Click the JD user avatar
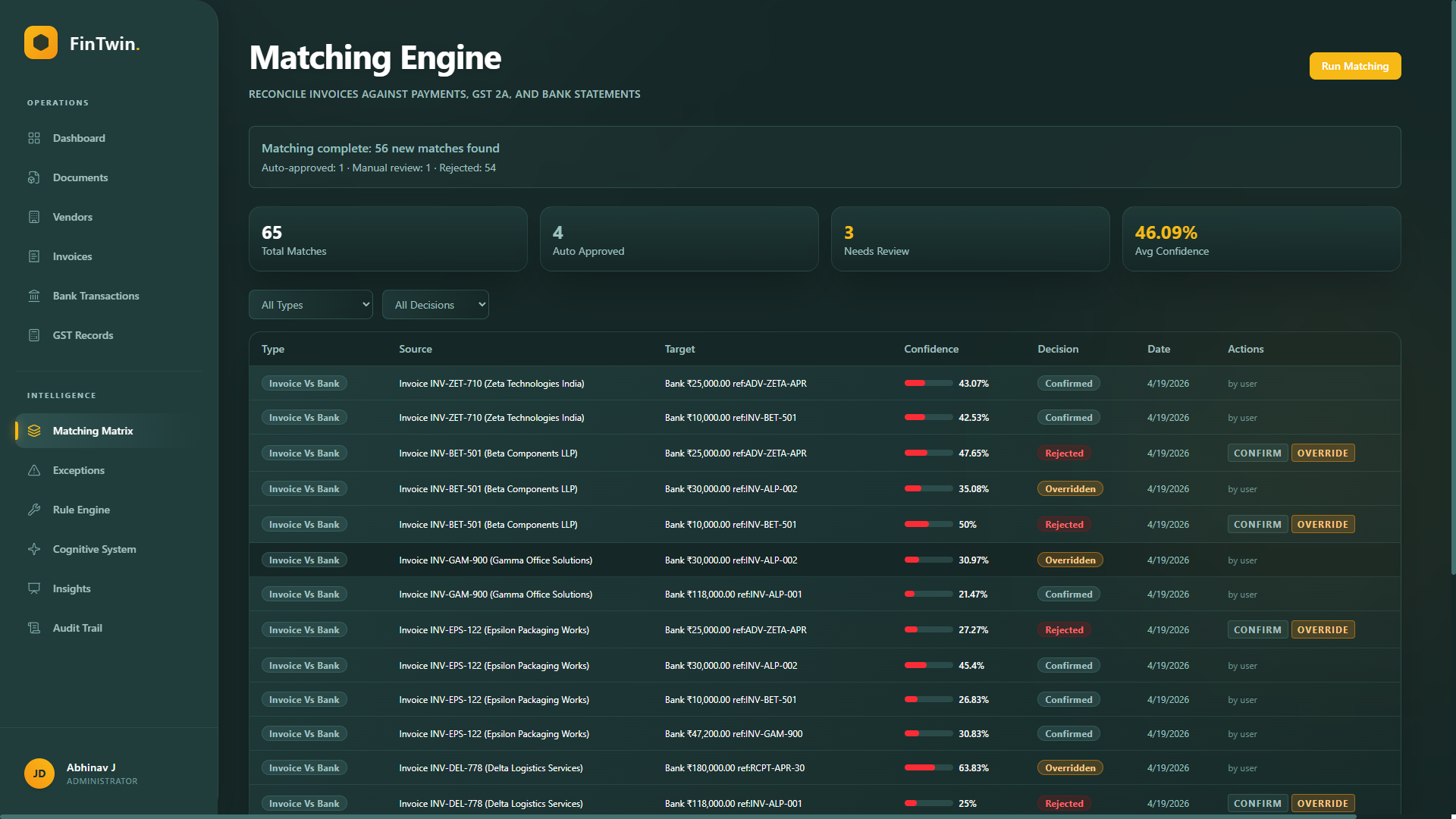The image size is (1456, 819). 39,773
